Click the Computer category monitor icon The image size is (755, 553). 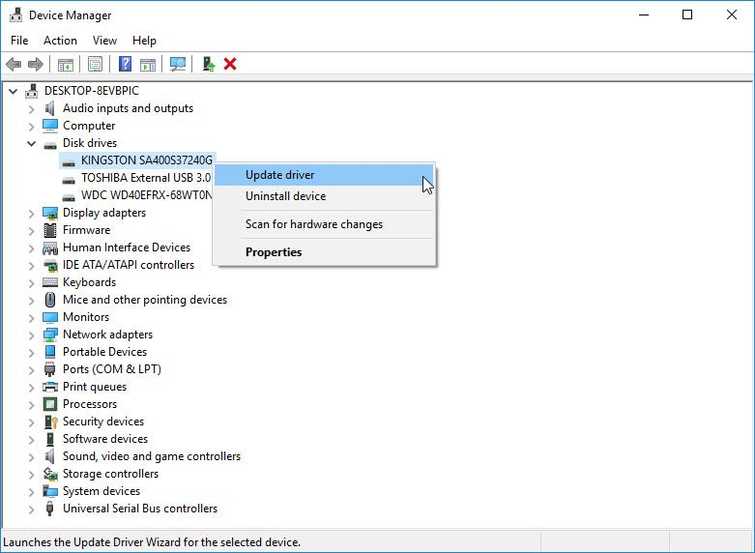coord(50,126)
